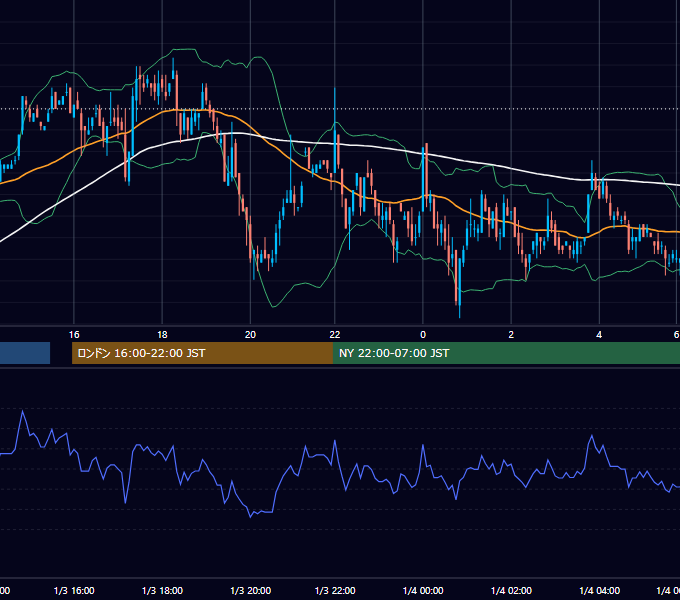Click the 1/4 00:00 time label

[x=423, y=590]
